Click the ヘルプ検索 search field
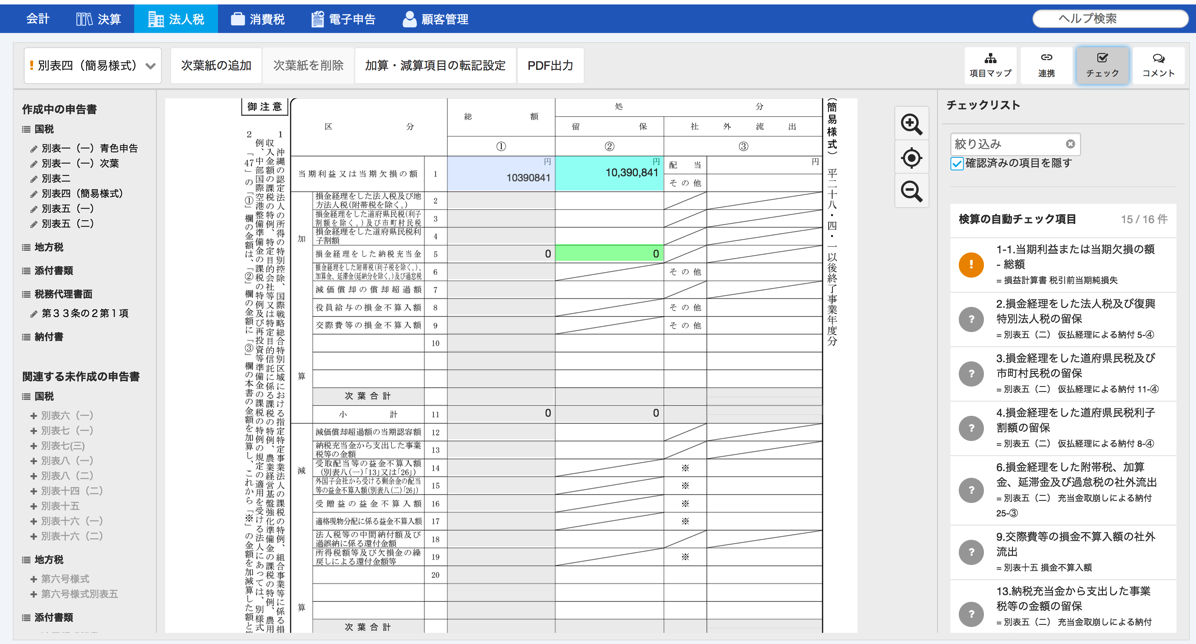Image resolution: width=1196 pixels, height=644 pixels. point(1109,18)
